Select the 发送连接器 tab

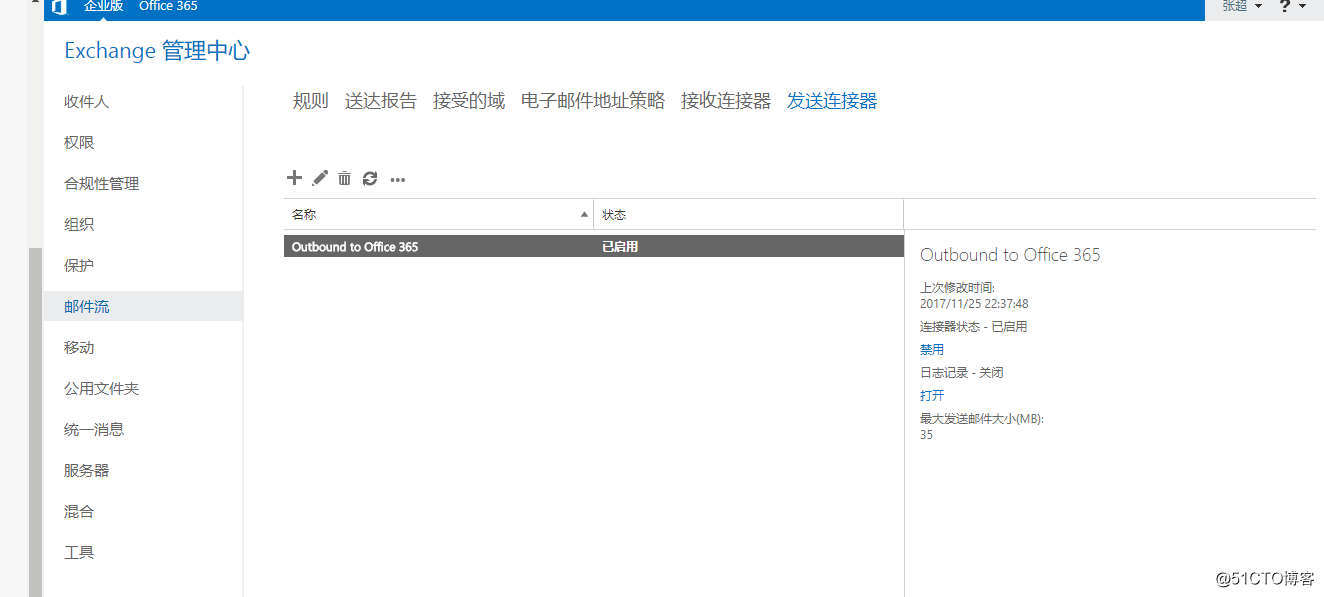click(x=832, y=101)
